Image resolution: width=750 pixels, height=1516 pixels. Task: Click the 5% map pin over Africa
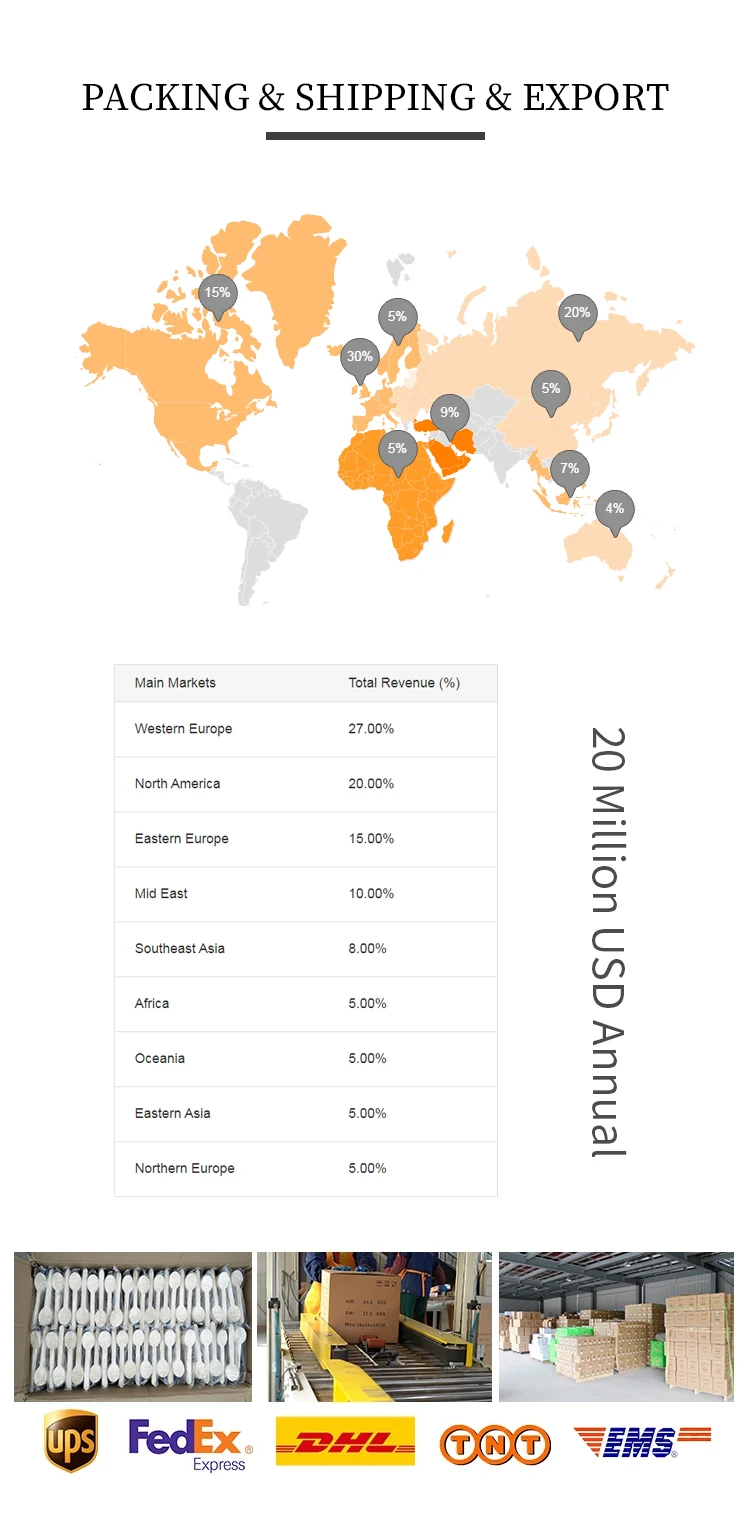point(397,449)
